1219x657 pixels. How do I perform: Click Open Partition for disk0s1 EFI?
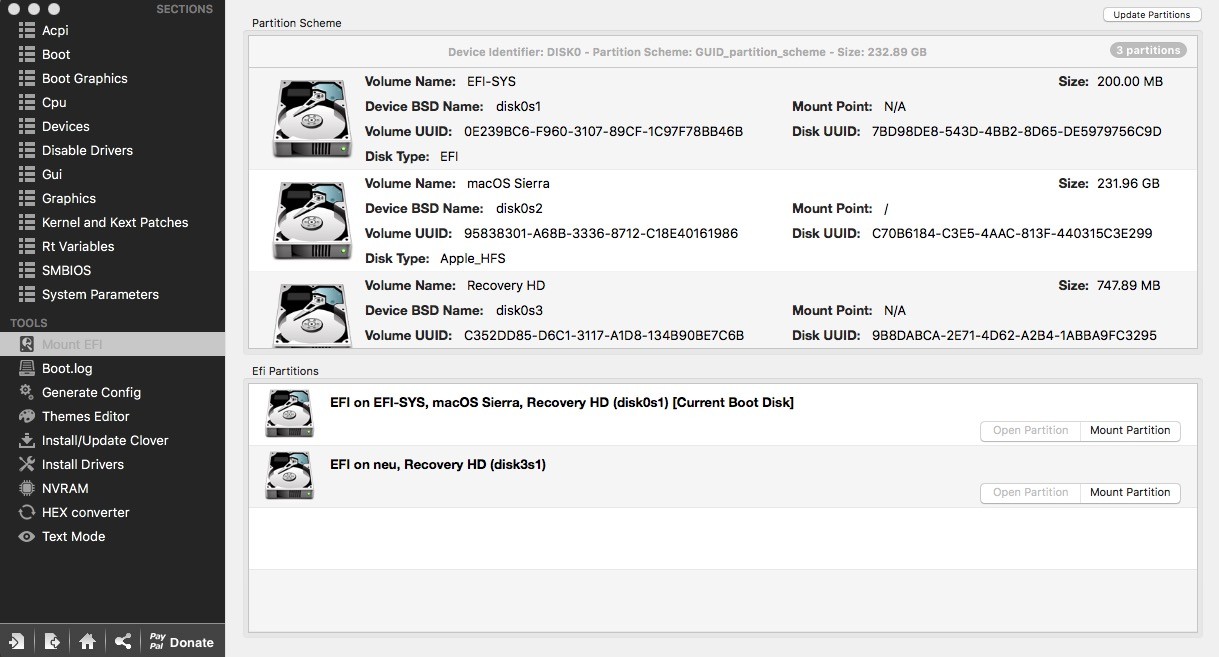[x=1030, y=431]
